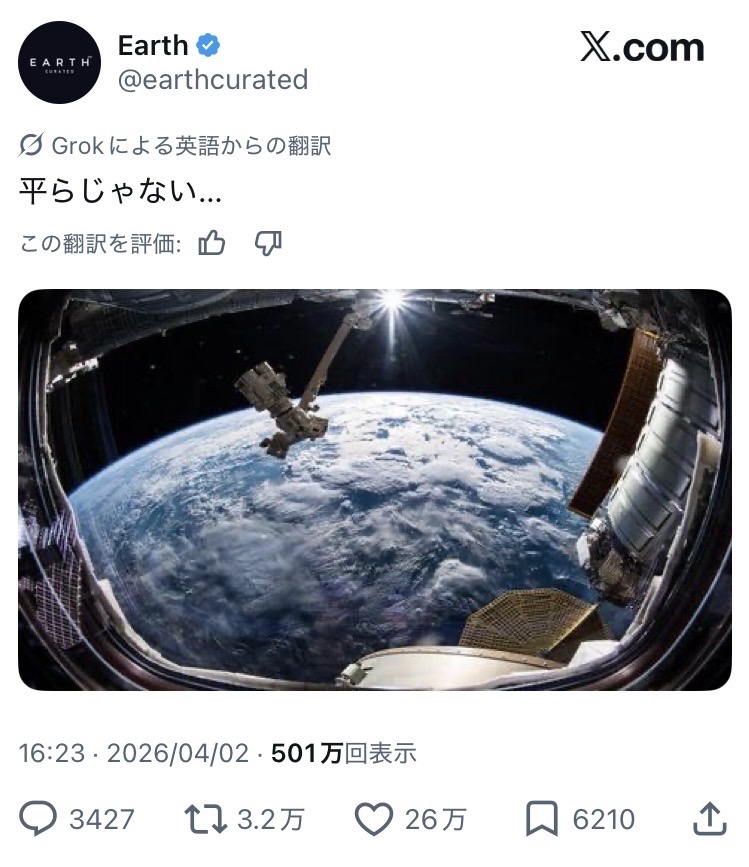The height and width of the screenshot is (867, 749).
Task: Click the blue verified badge
Action: 209,46
